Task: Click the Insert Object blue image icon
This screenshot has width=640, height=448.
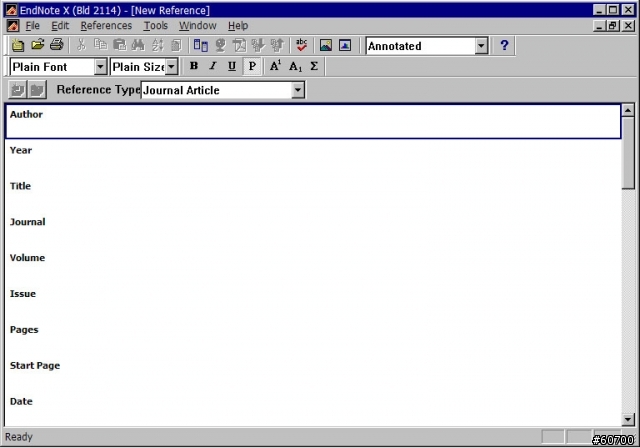Action: tap(345, 45)
